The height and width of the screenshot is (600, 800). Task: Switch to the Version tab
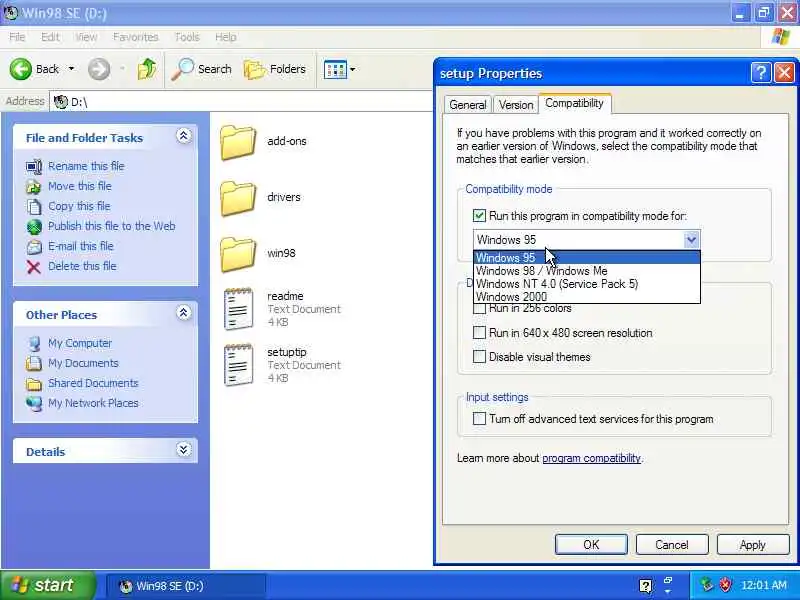(x=516, y=105)
